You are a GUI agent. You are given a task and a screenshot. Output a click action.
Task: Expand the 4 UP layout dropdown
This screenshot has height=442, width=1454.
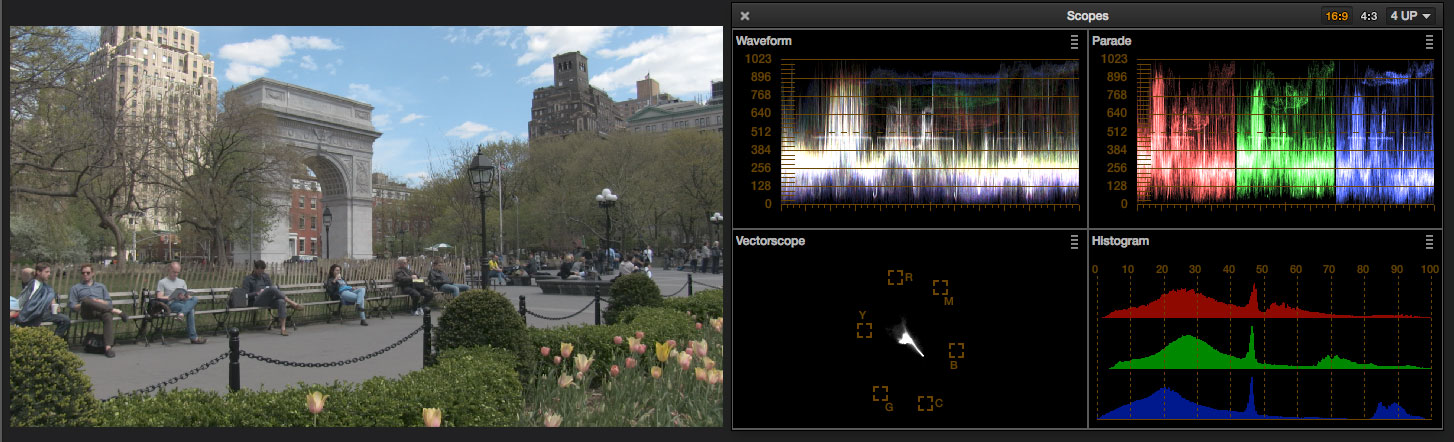point(1410,16)
